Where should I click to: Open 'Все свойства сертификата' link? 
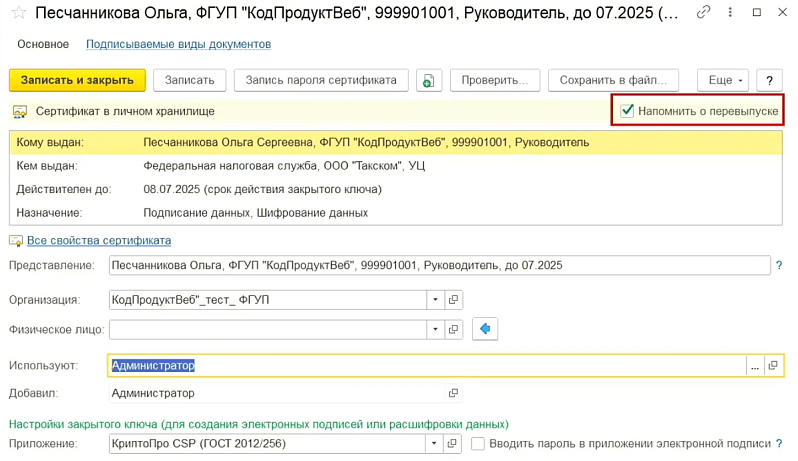pos(99,241)
